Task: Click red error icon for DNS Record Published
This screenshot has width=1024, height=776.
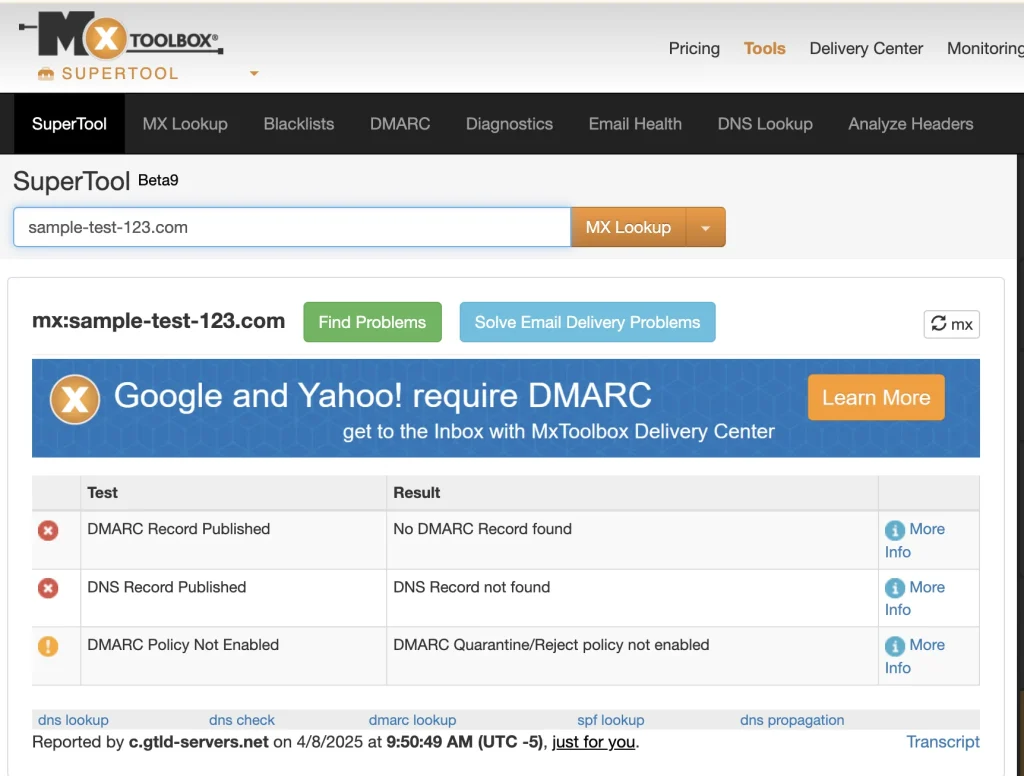Action: coord(48,588)
